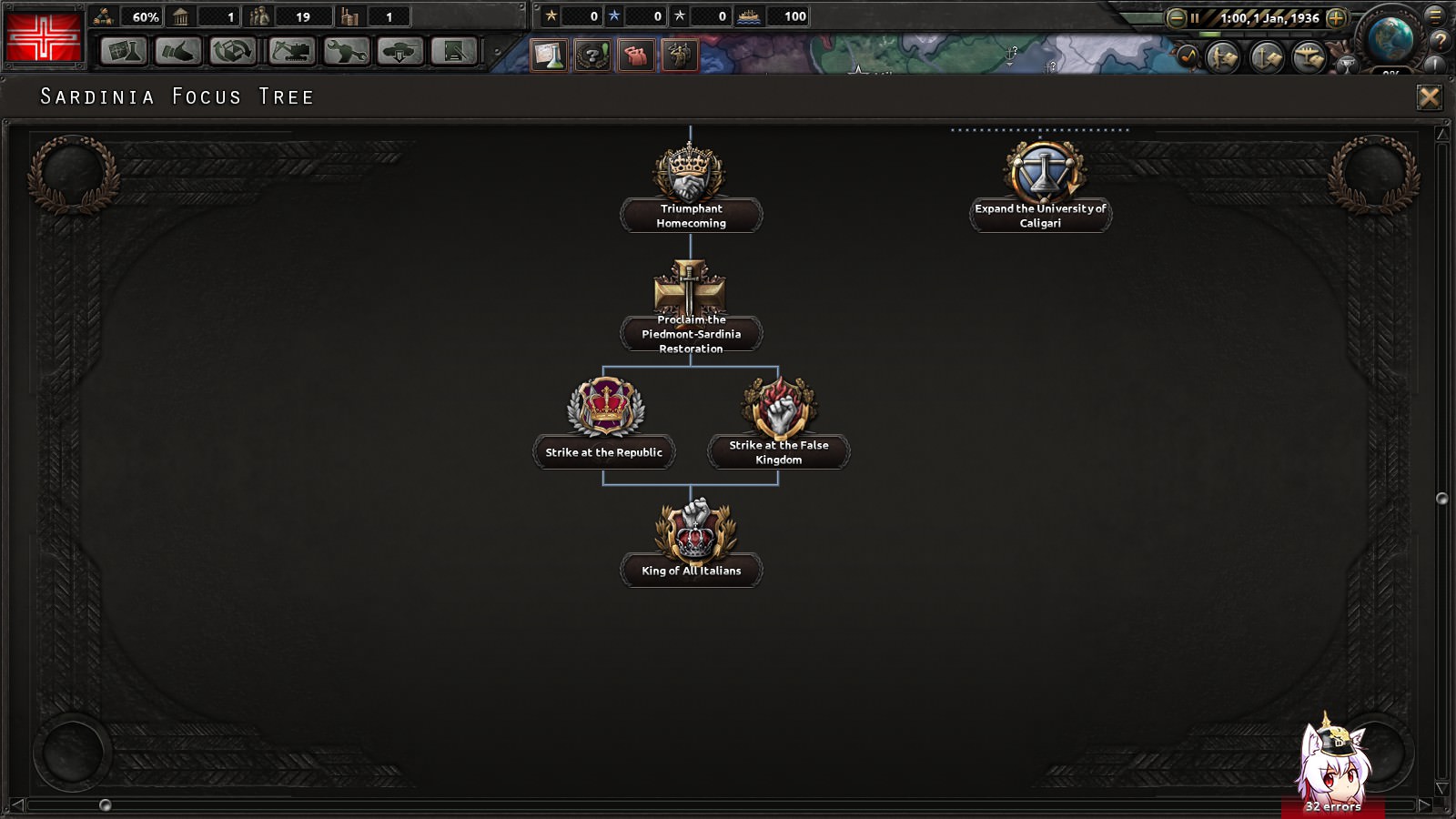Click the date 1 Jan, 1936 to unpause
This screenshot has height=819, width=1456.
click(x=1269, y=17)
